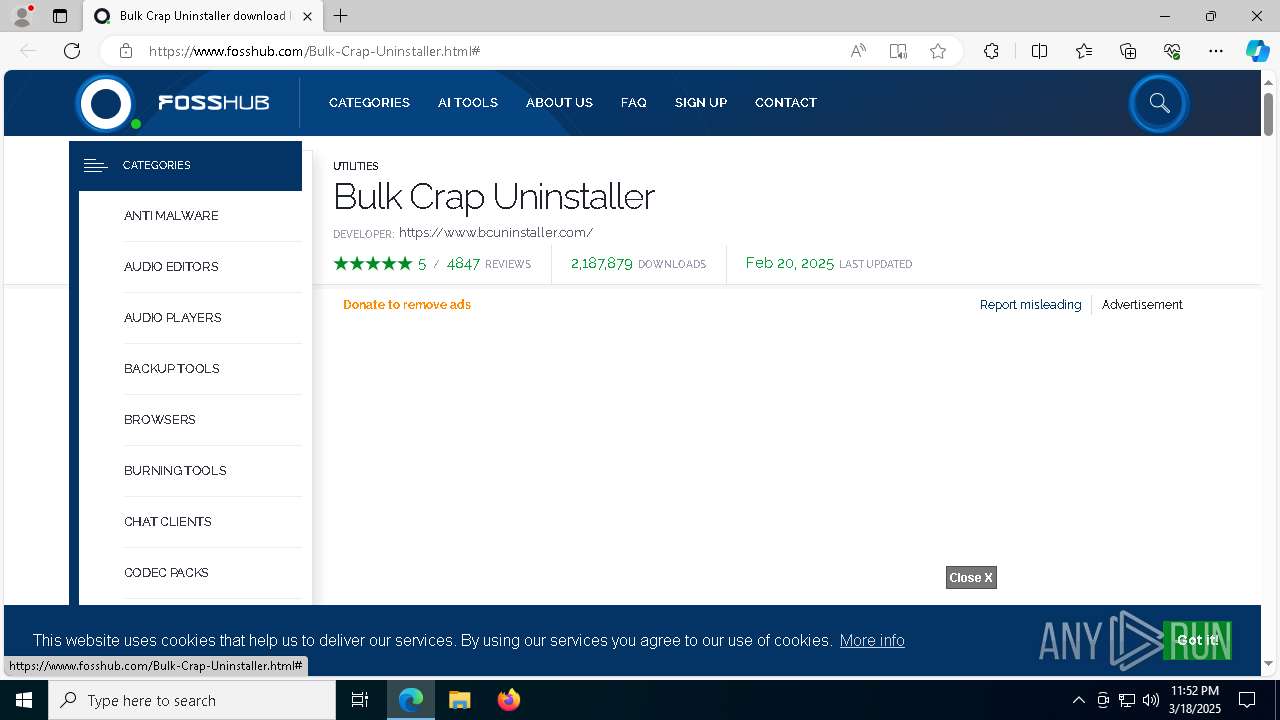
Task: Open immersive reader icon in address bar
Action: pos(898,51)
